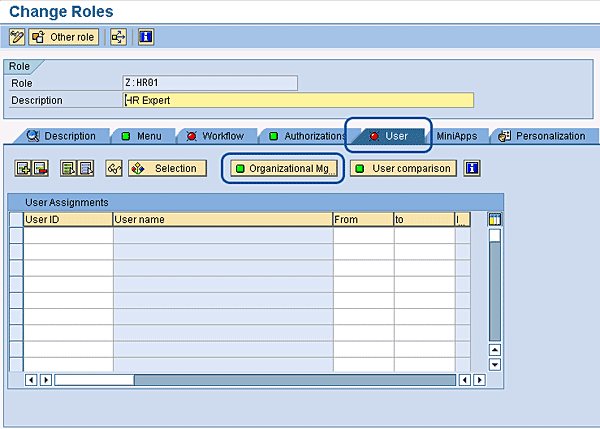Click the Selection button

[x=167, y=168]
